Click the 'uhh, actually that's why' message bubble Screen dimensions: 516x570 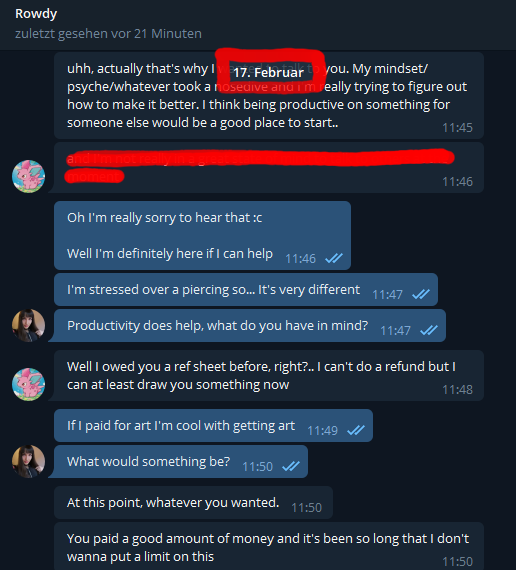click(269, 96)
